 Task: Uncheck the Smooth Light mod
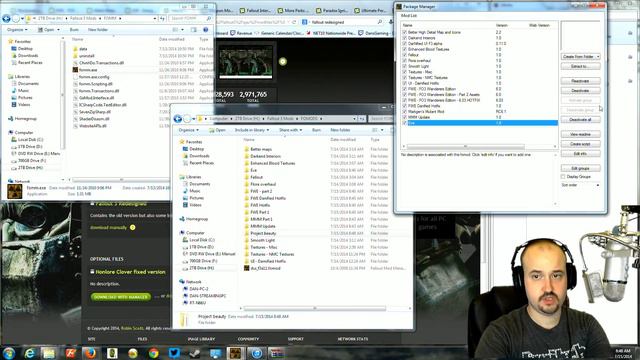click(404, 66)
